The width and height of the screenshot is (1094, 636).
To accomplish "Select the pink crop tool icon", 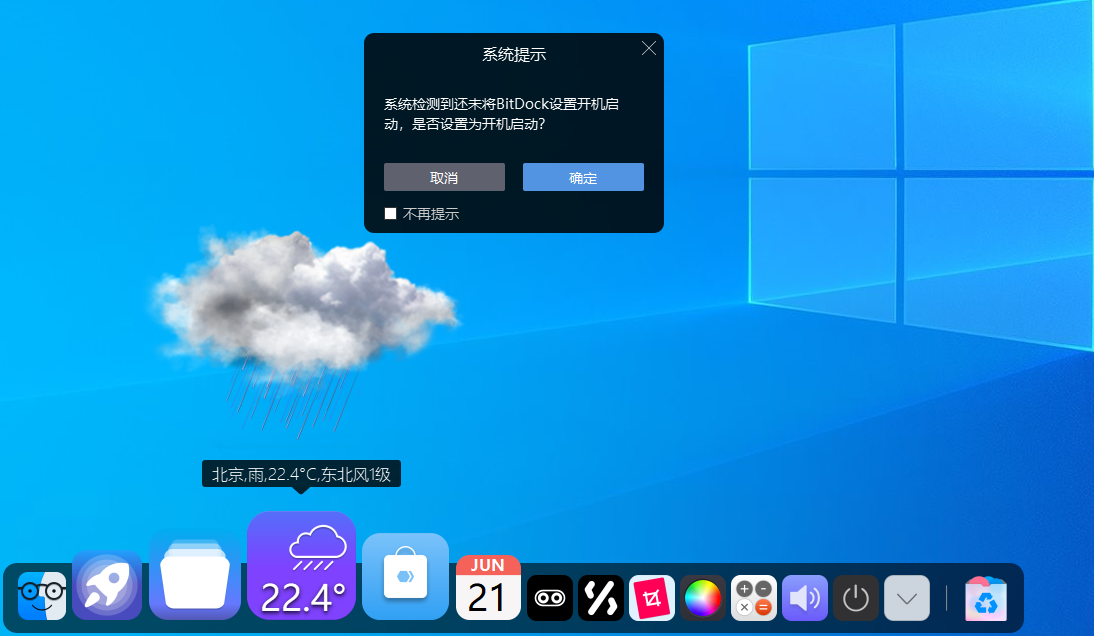I will [651, 597].
